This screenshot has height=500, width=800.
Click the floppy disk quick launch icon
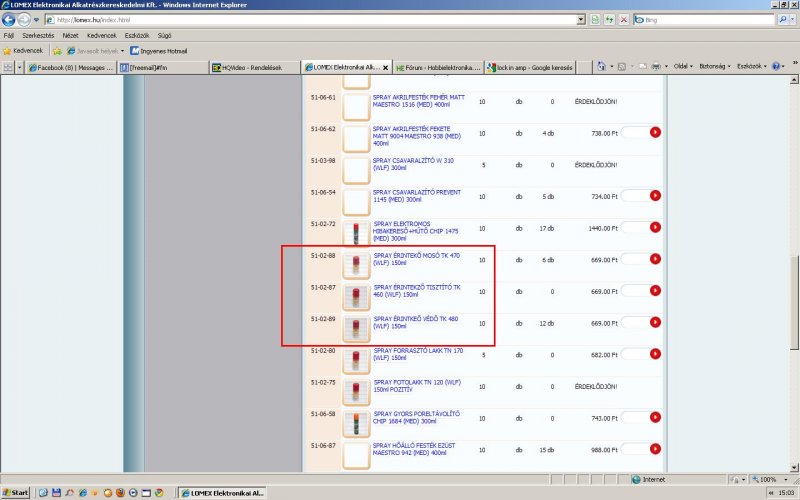[x=56, y=493]
